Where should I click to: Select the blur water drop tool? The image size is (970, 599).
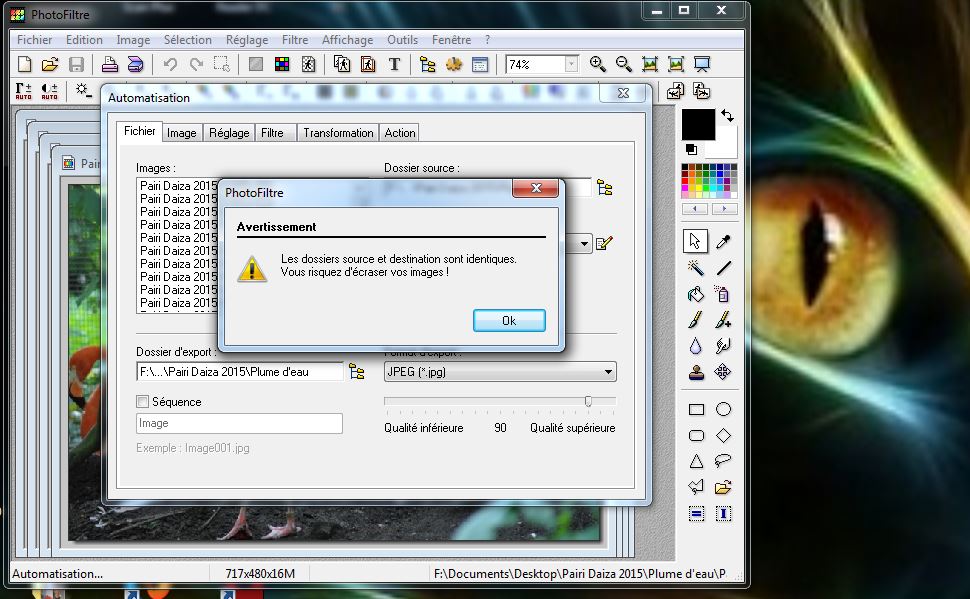pos(695,346)
